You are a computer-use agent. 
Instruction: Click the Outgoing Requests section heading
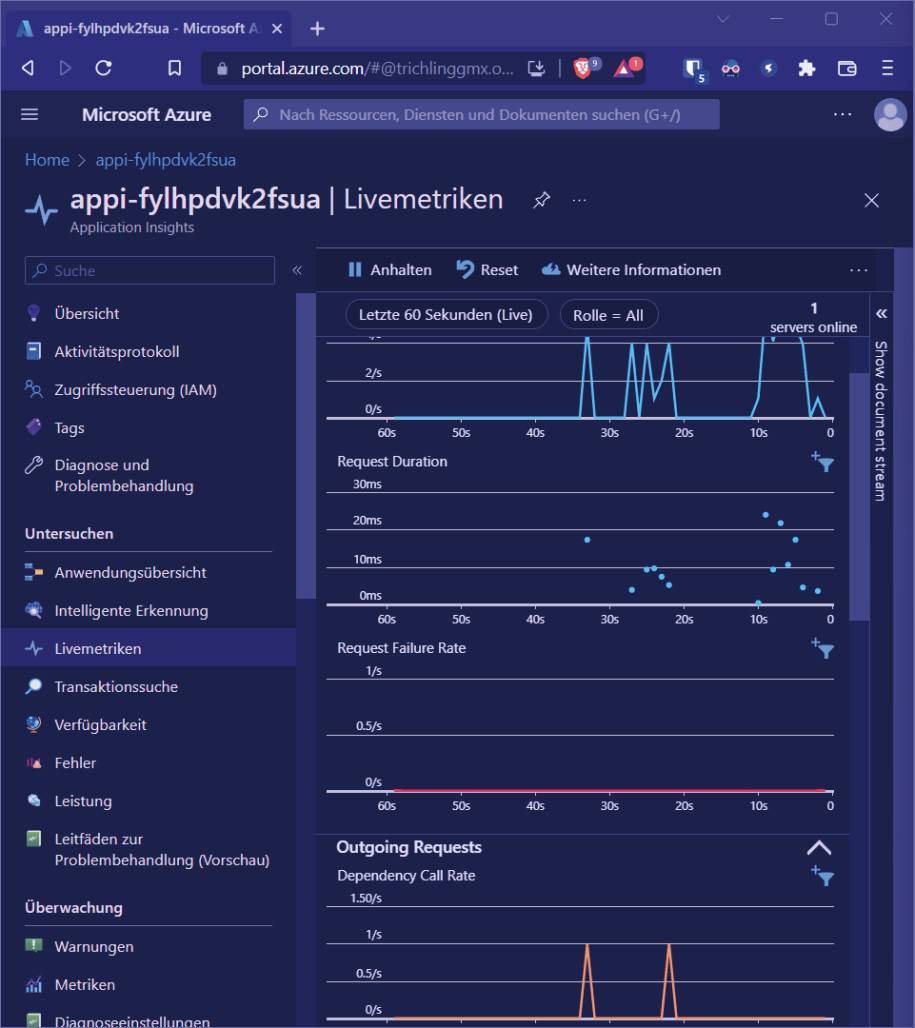point(409,847)
